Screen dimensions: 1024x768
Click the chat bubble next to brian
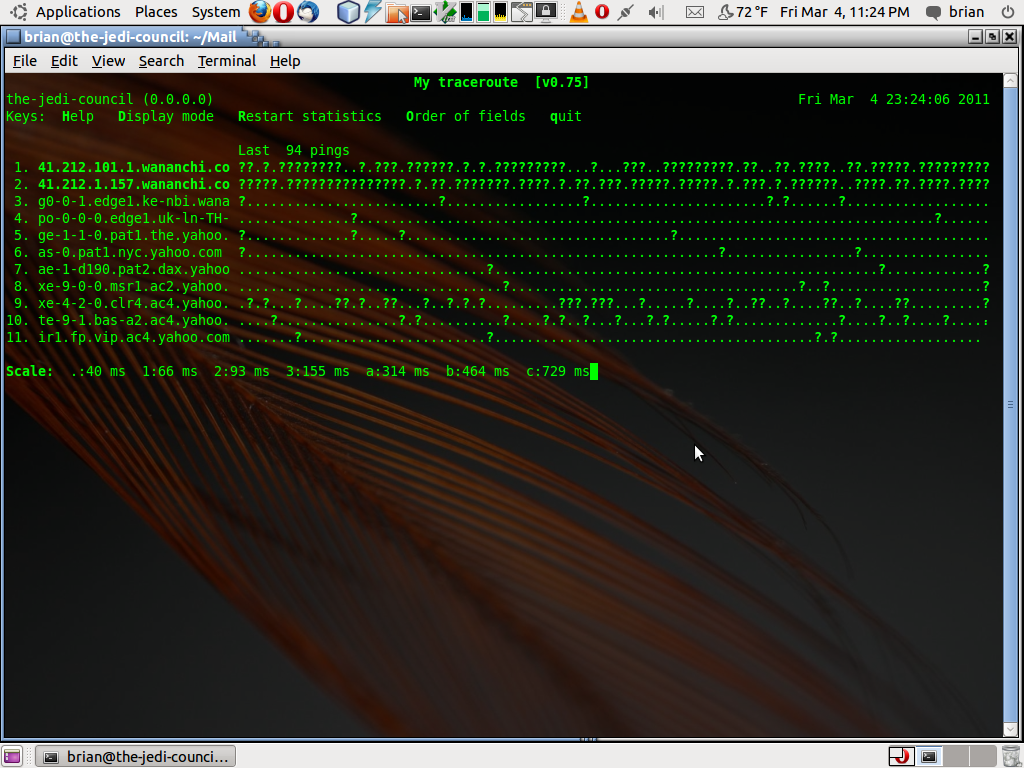pos(934,12)
